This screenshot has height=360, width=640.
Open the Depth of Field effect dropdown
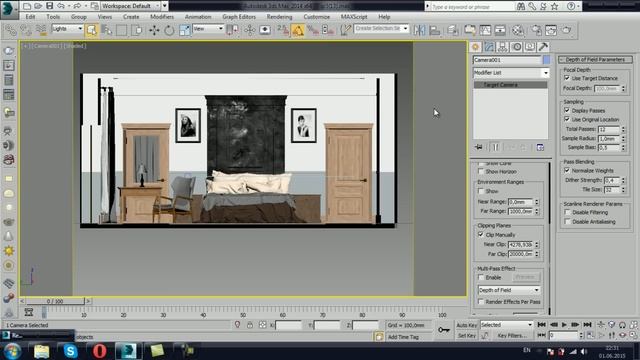click(x=509, y=290)
